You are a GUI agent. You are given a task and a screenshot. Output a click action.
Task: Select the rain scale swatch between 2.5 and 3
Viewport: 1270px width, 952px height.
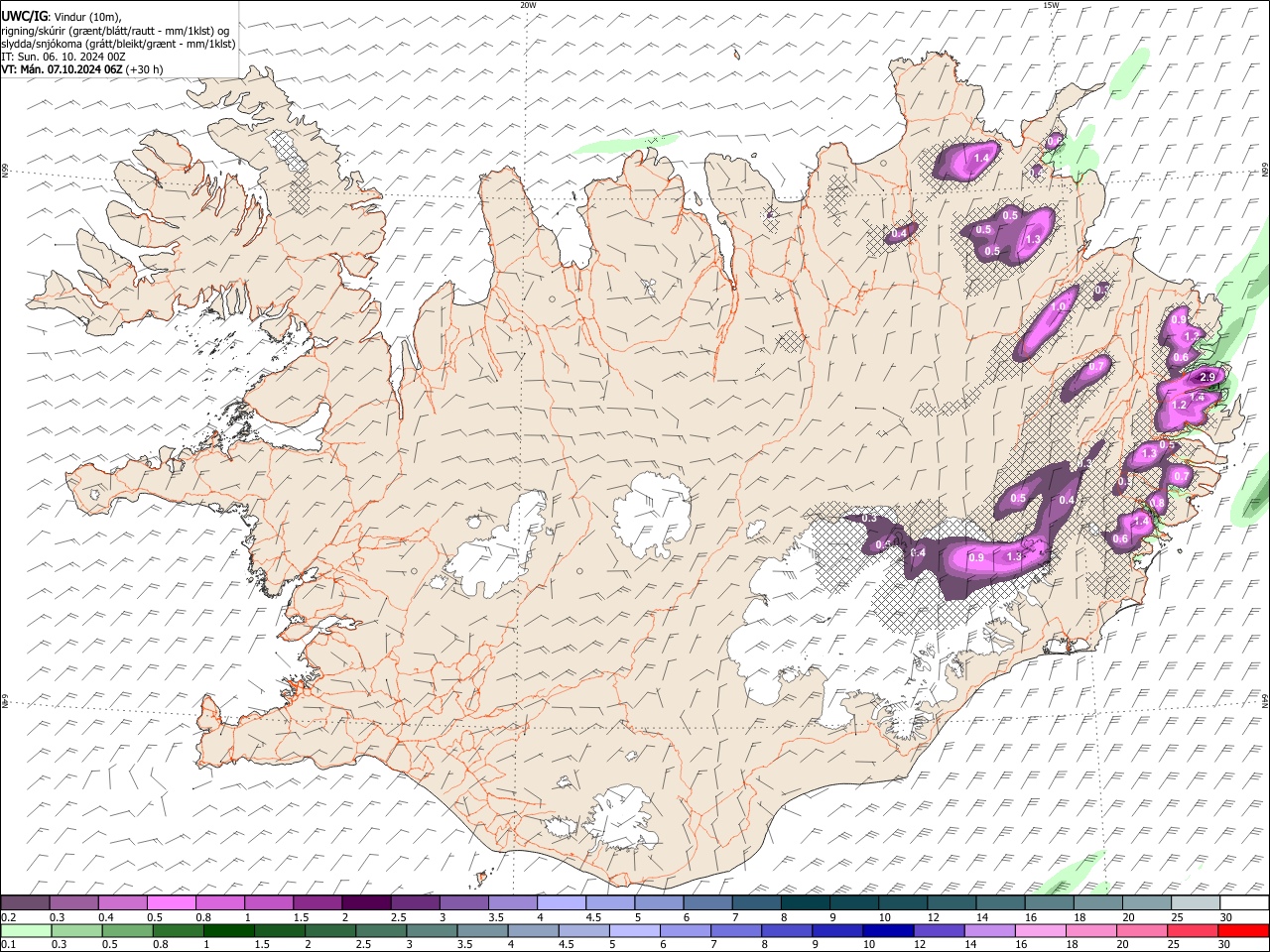(381, 931)
